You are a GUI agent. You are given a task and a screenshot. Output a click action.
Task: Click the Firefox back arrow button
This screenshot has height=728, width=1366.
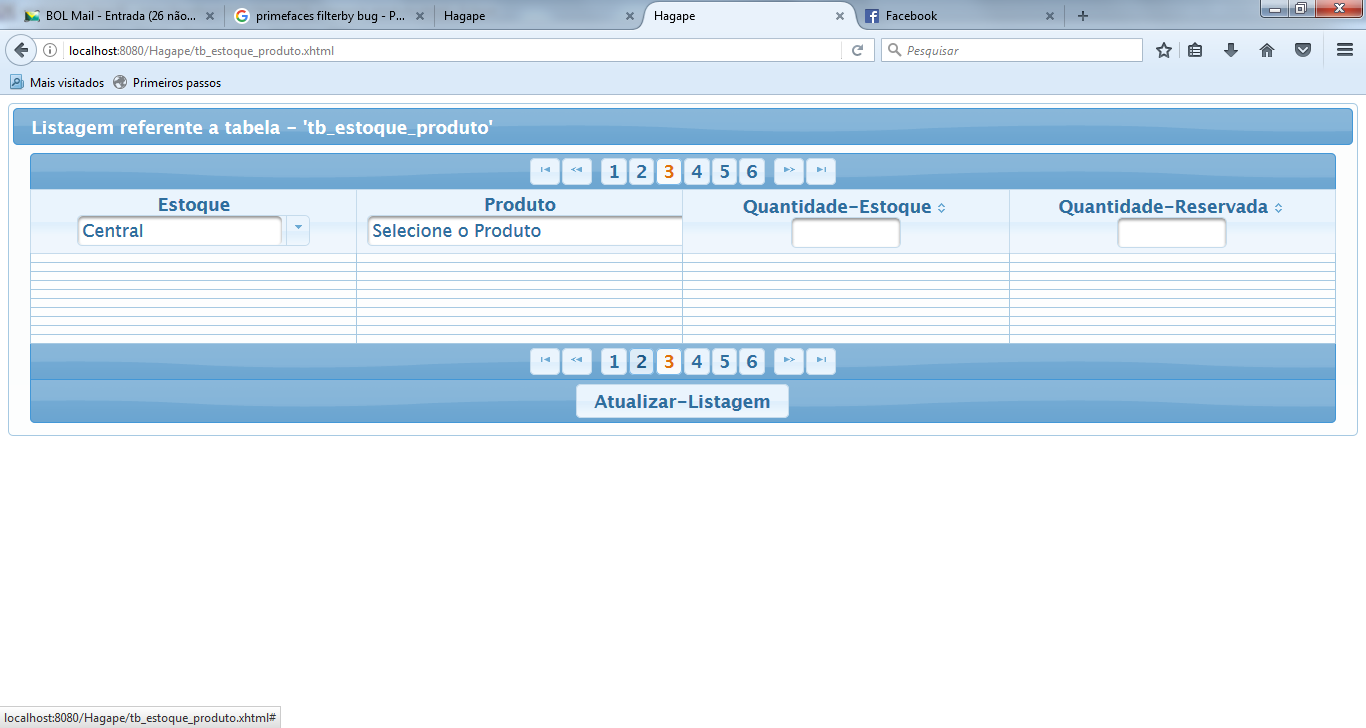click(x=20, y=50)
